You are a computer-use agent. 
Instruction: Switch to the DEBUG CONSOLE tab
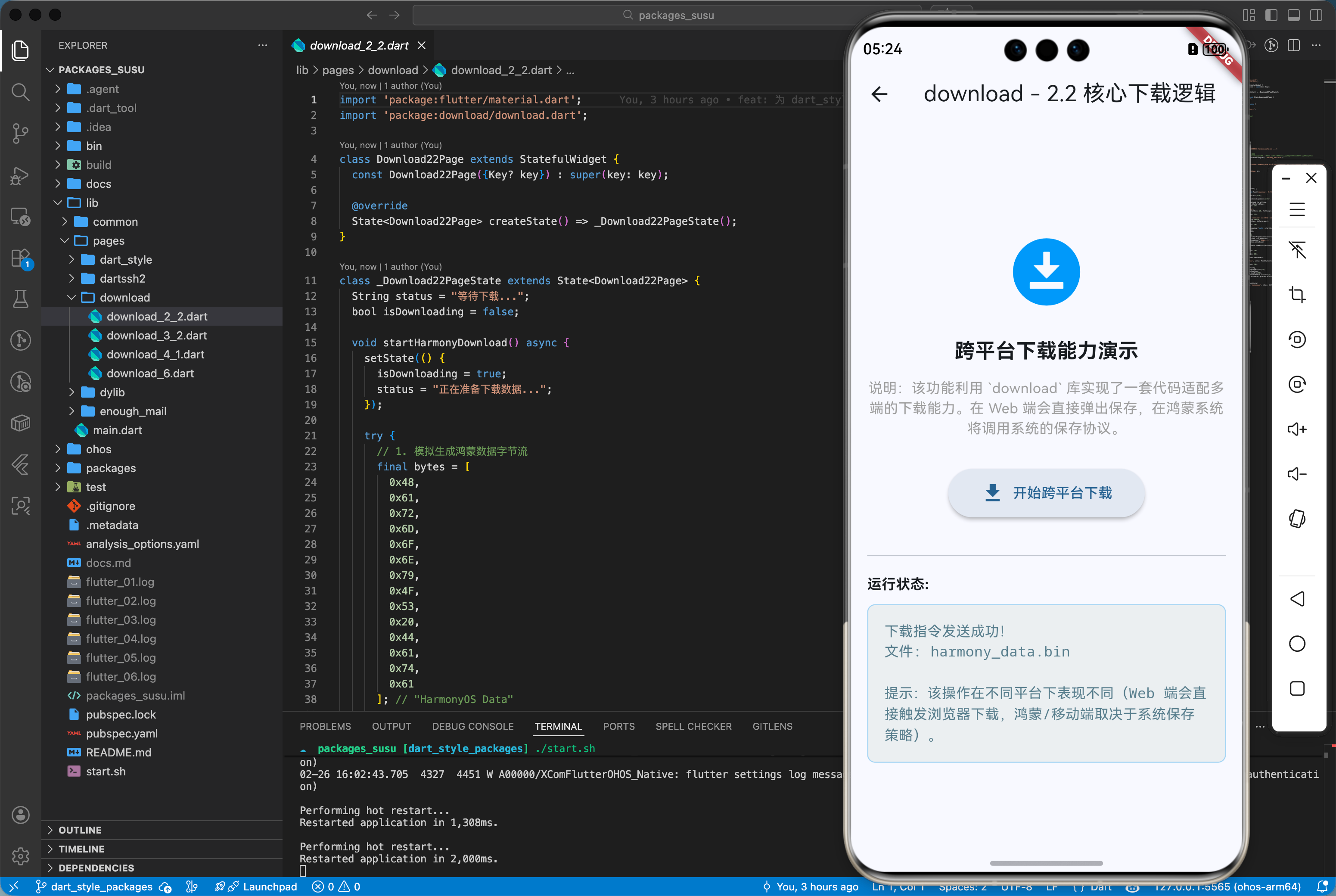point(473,726)
